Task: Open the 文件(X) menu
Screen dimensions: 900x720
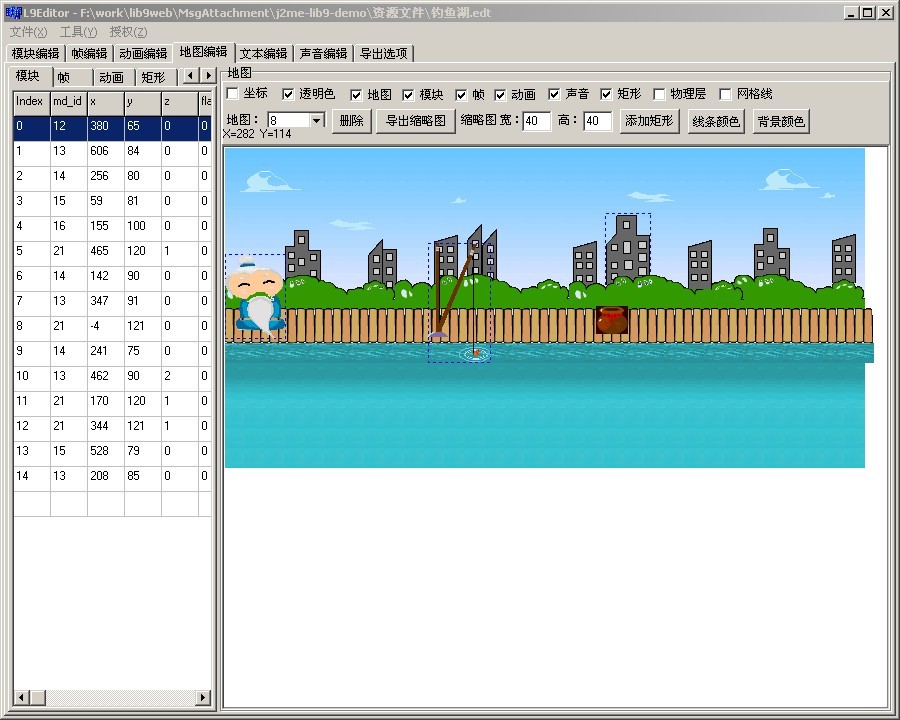Action: [x=29, y=32]
